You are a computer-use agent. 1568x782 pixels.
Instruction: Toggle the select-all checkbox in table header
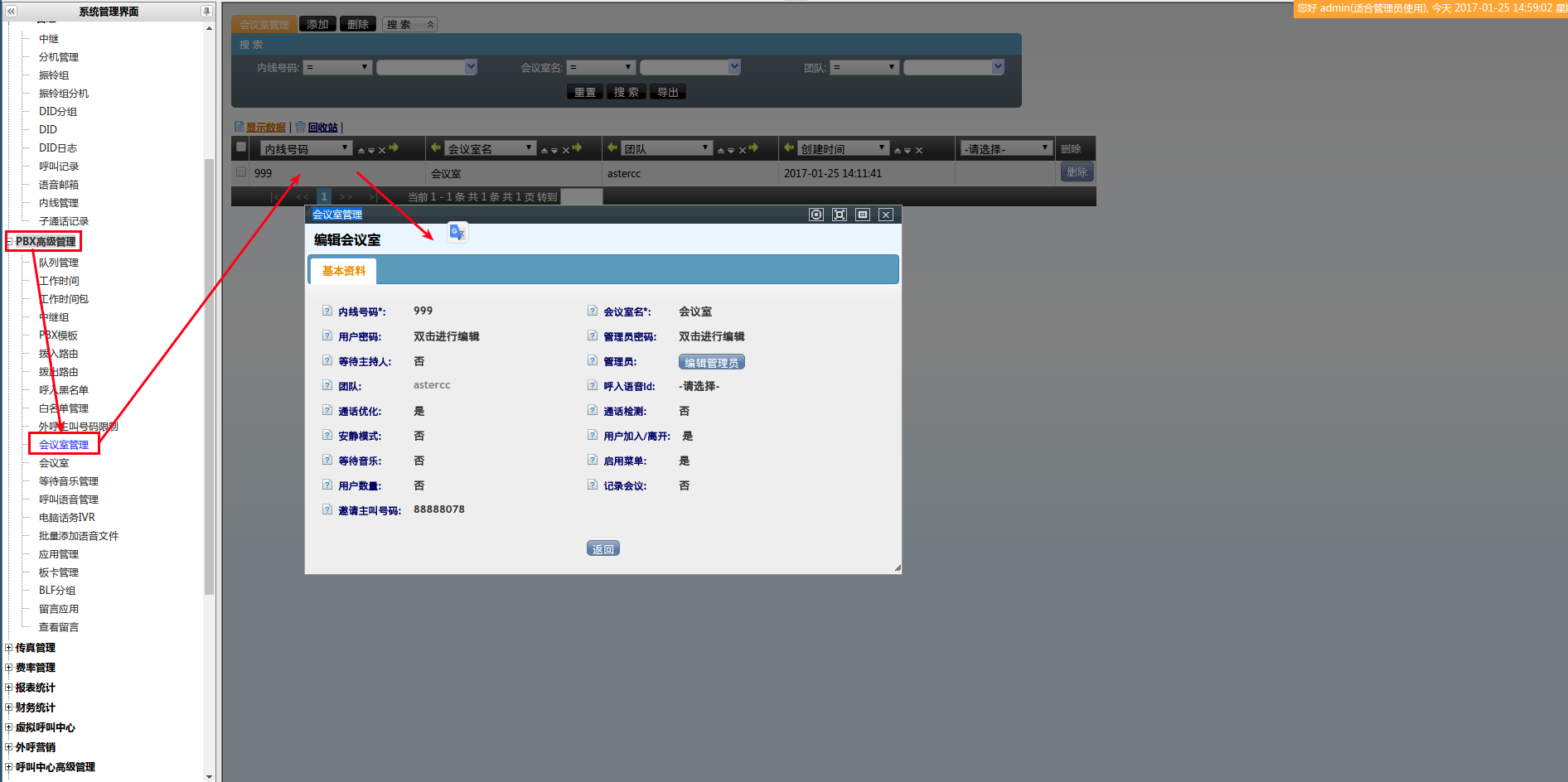pos(241,147)
